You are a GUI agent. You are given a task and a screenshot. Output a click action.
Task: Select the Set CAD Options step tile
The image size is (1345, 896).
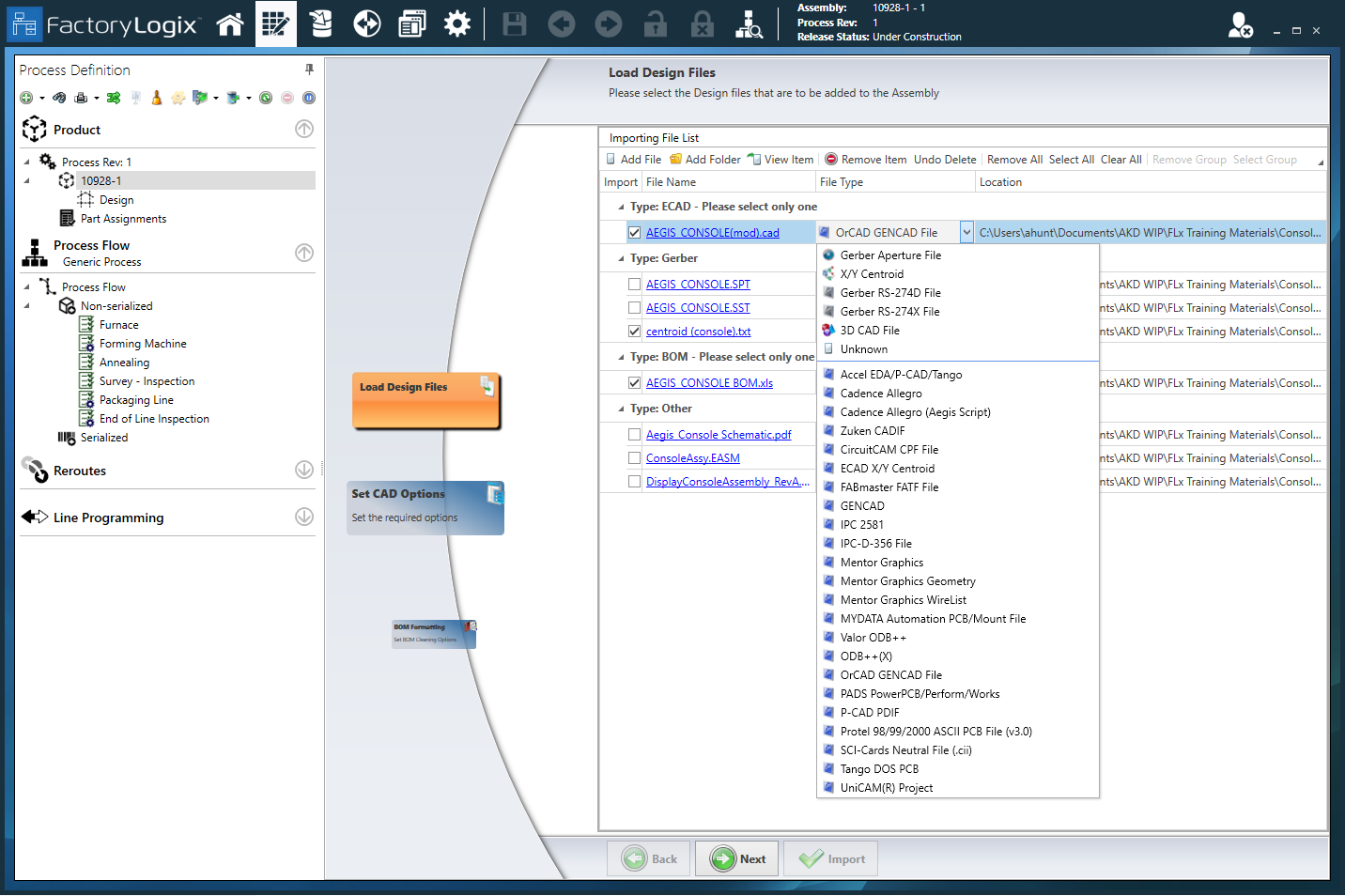(x=425, y=507)
